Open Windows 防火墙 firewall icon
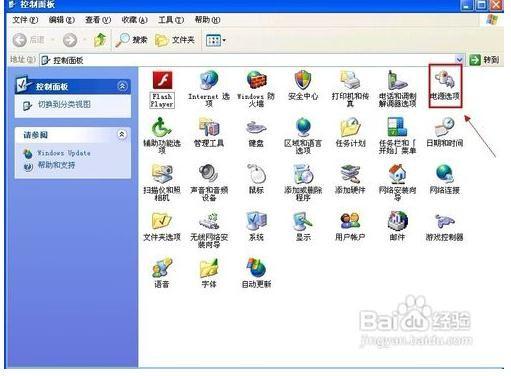This screenshot has width=511, height=376. [256, 89]
